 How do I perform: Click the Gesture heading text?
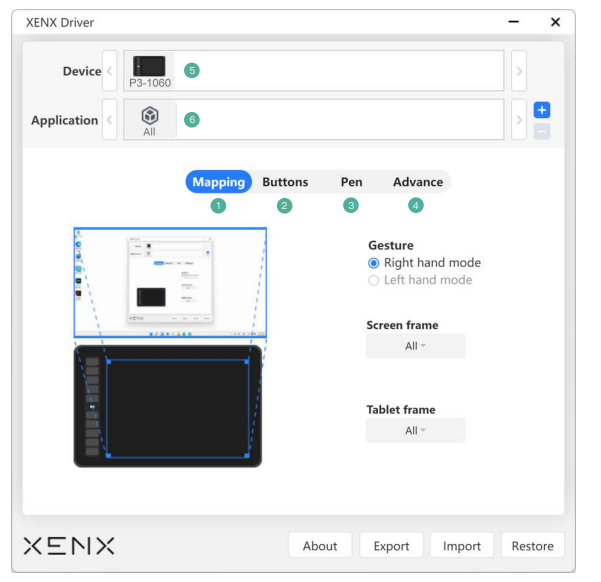pyautogui.click(x=391, y=245)
